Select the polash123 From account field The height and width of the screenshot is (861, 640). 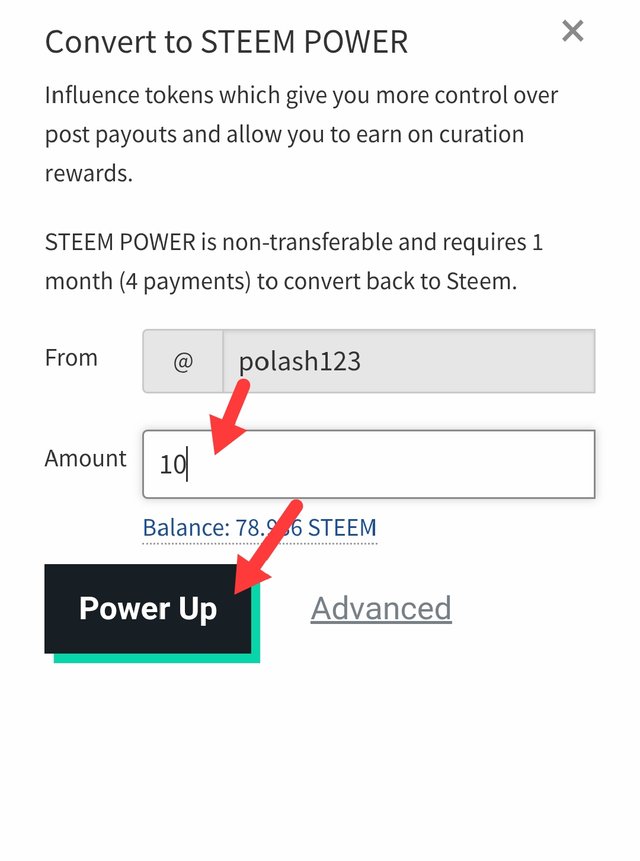(408, 361)
